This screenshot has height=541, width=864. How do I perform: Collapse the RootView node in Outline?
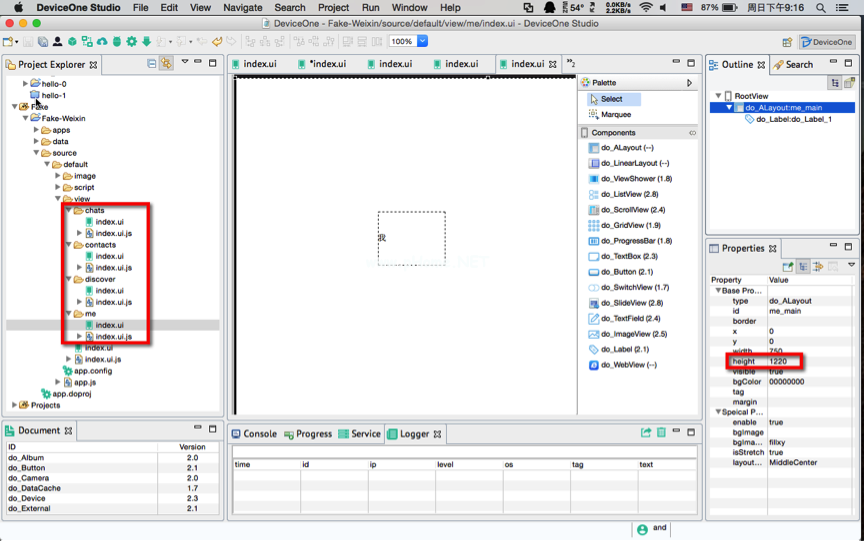(718, 96)
